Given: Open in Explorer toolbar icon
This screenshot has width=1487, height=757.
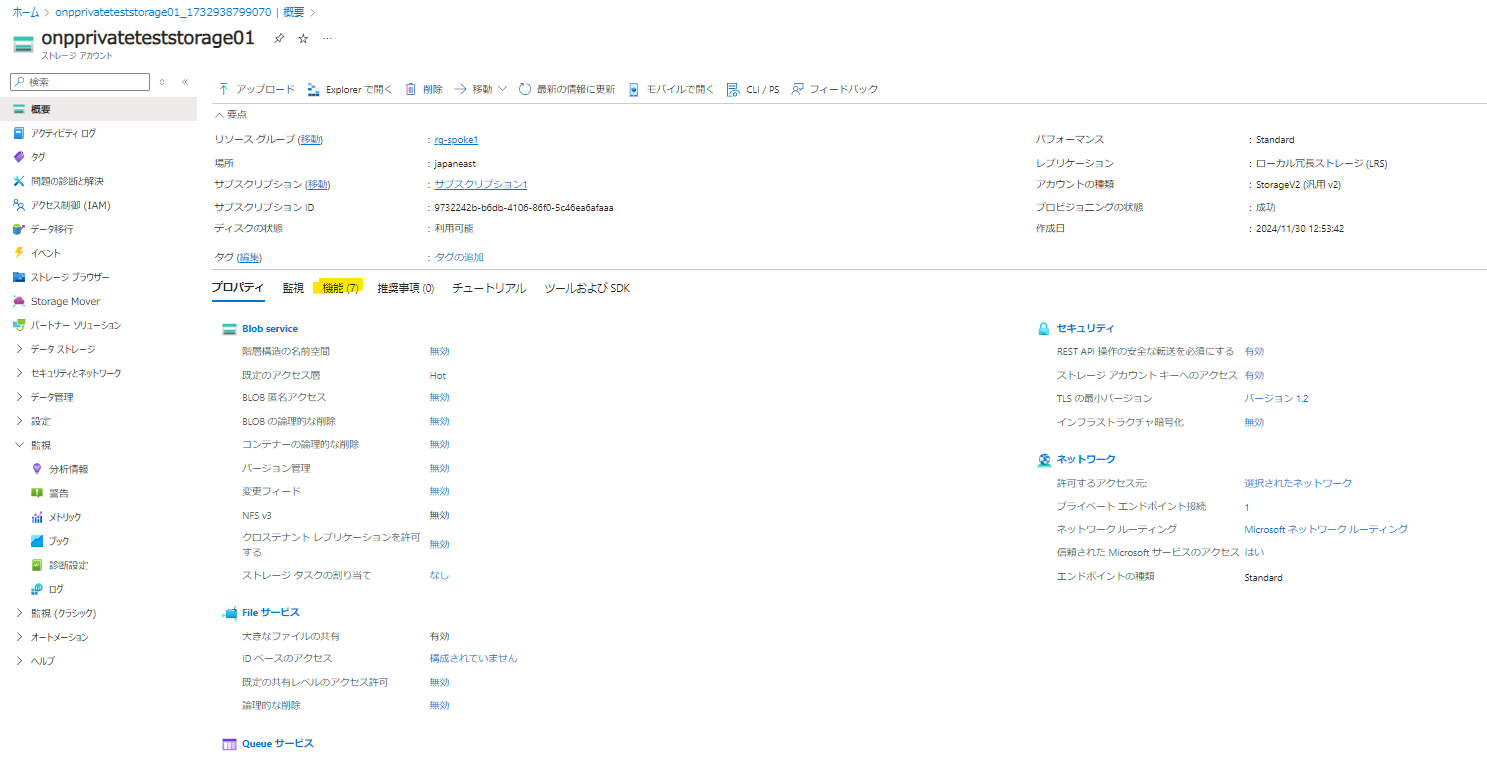Looking at the screenshot, I should (x=313, y=89).
